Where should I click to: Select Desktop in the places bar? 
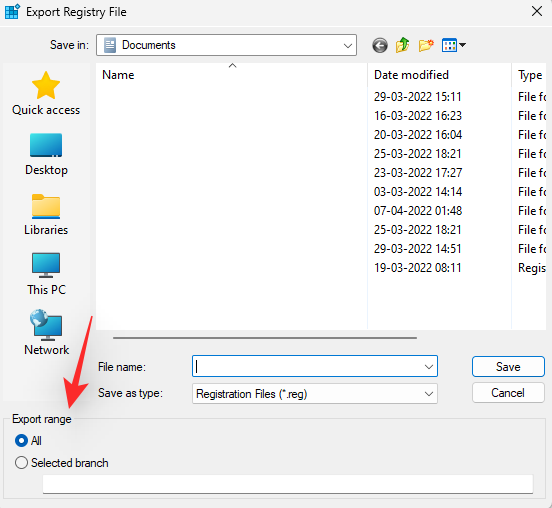[x=46, y=154]
